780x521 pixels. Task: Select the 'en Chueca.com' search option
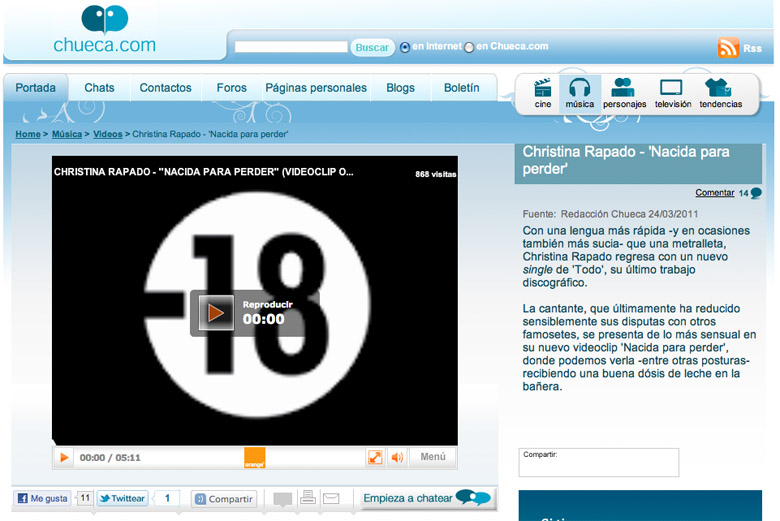469,48
